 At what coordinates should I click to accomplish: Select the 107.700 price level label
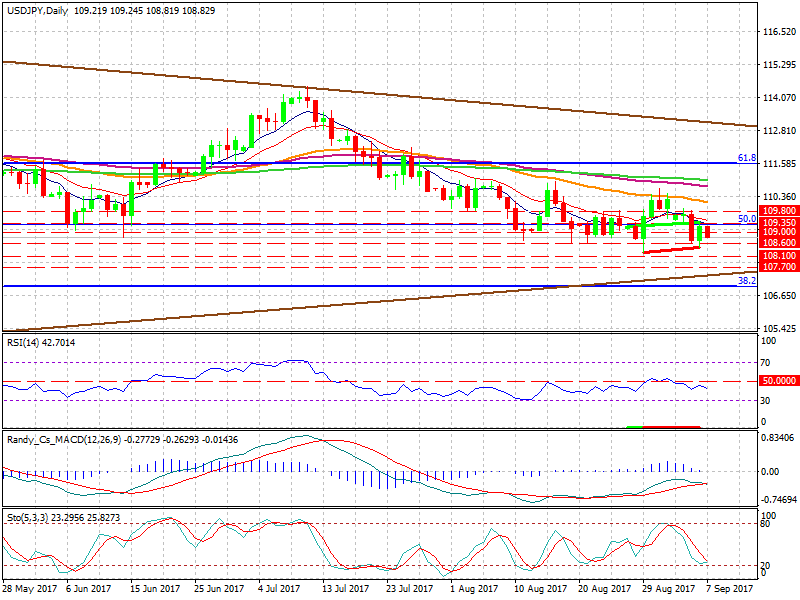pos(779,266)
